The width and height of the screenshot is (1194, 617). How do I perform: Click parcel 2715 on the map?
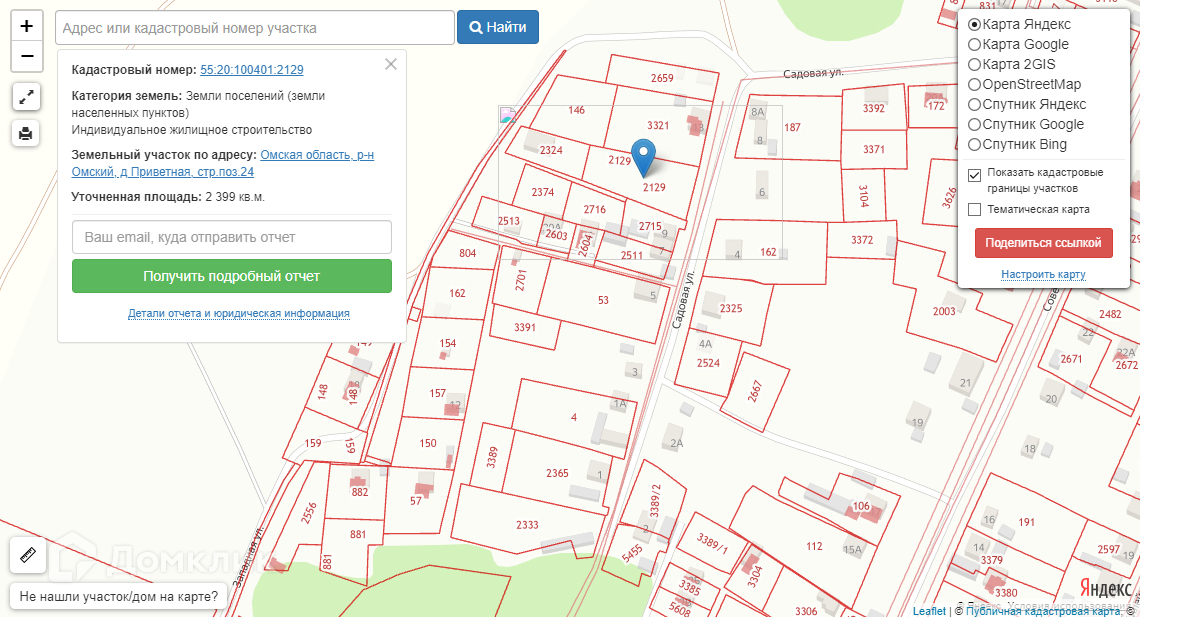(650, 226)
